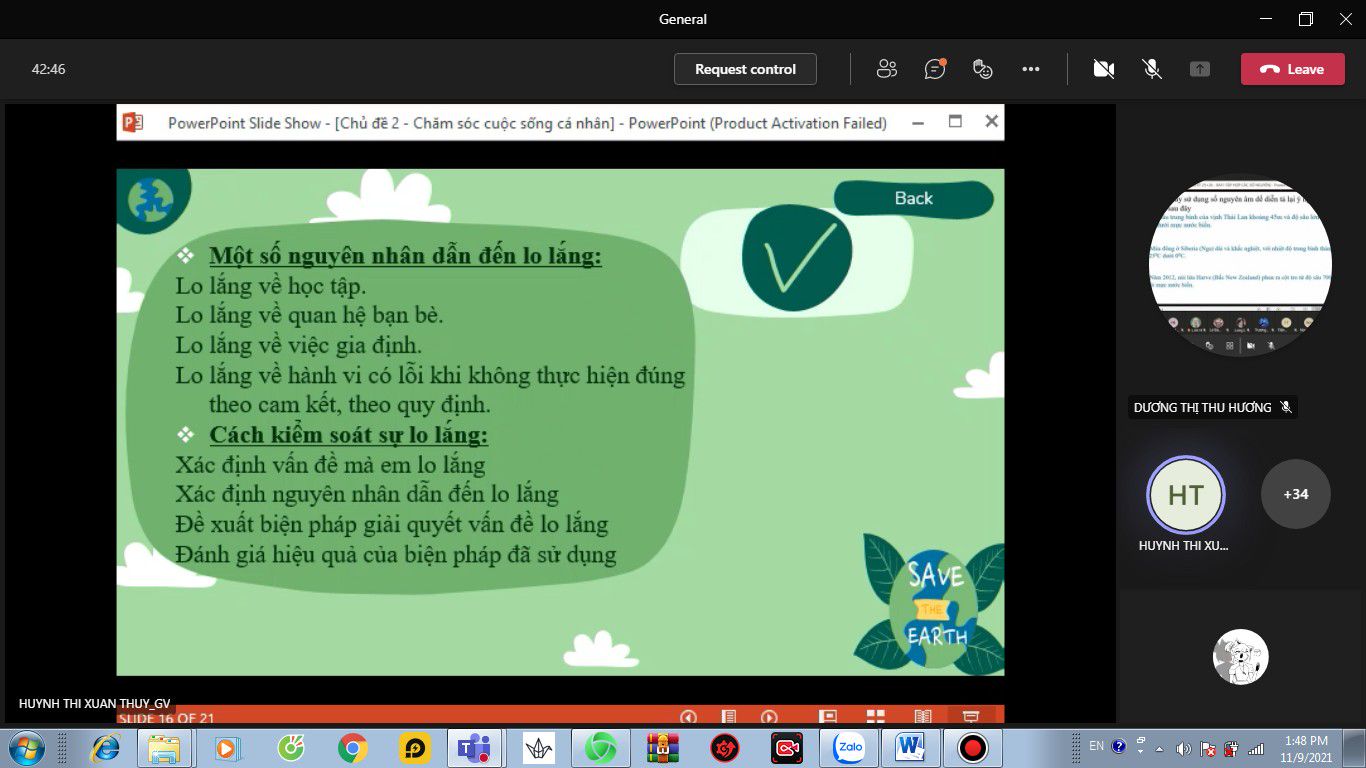Screen dimensions: 1366x768
Task: Click EN language indicator in taskbar
Action: click(1097, 746)
